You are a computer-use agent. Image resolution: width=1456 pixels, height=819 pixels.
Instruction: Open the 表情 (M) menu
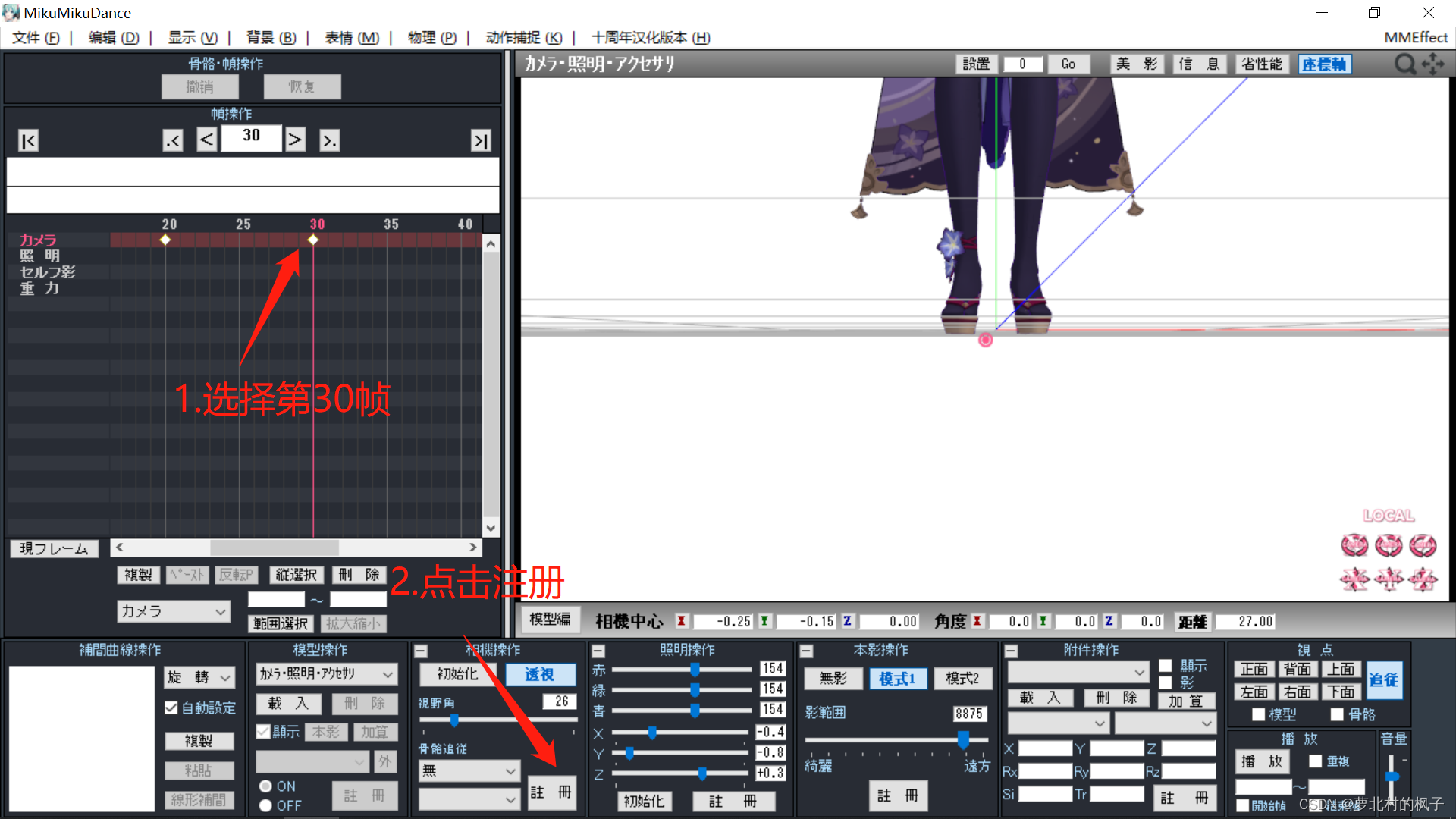352,38
